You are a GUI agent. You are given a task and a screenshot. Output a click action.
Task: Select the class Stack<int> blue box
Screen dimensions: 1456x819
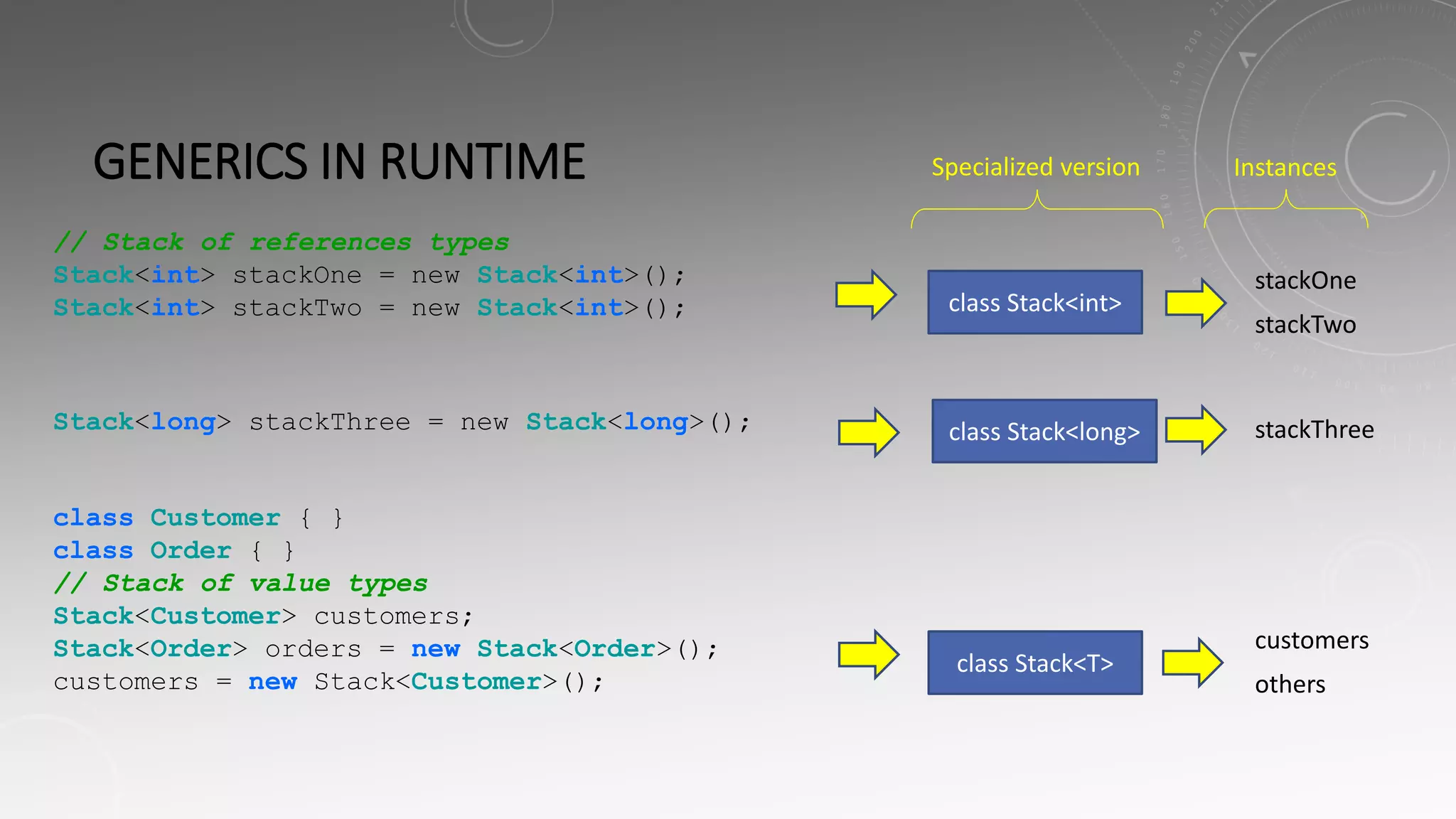[1034, 303]
